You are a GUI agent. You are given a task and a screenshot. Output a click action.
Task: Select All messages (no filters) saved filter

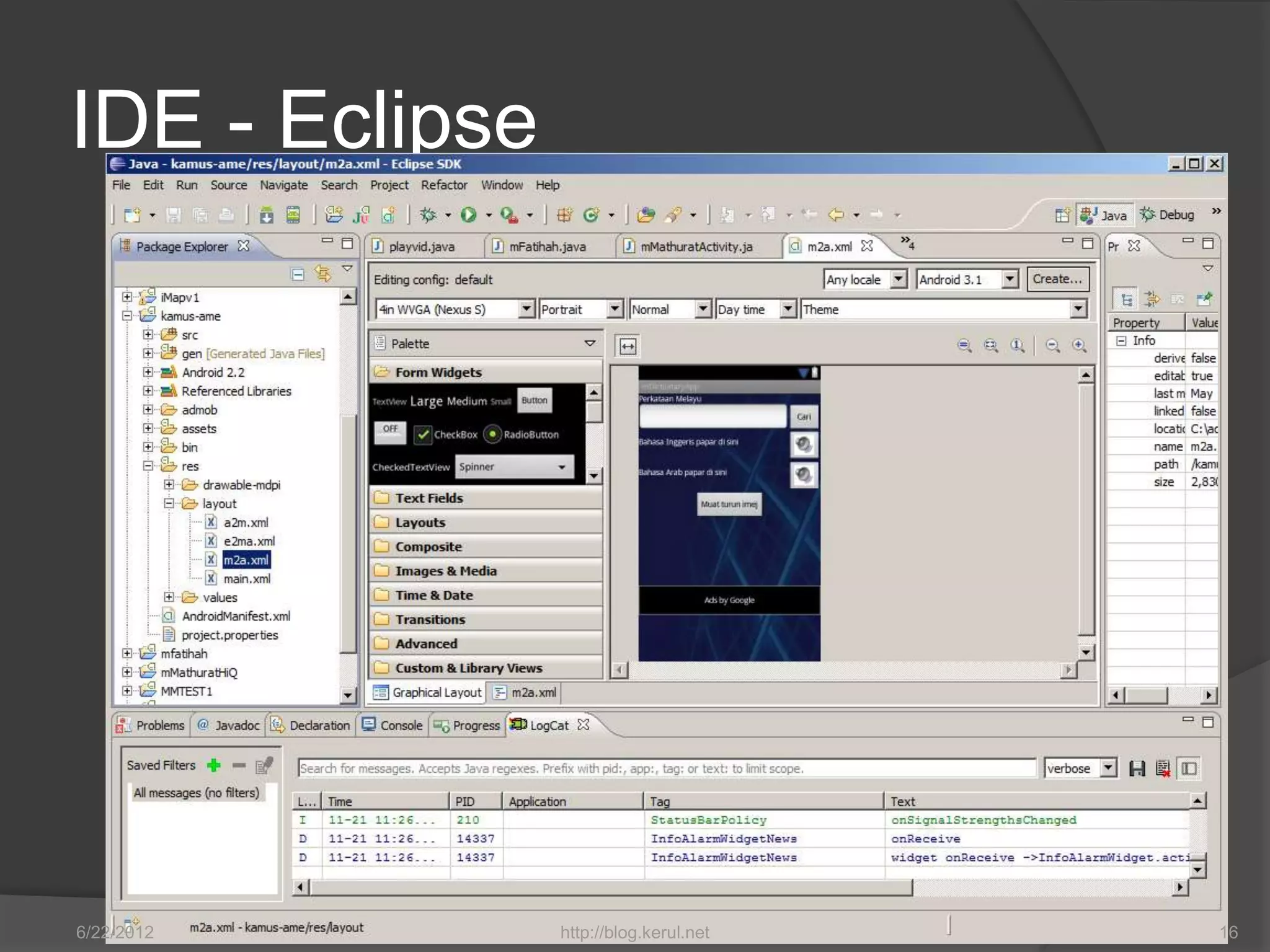point(197,793)
